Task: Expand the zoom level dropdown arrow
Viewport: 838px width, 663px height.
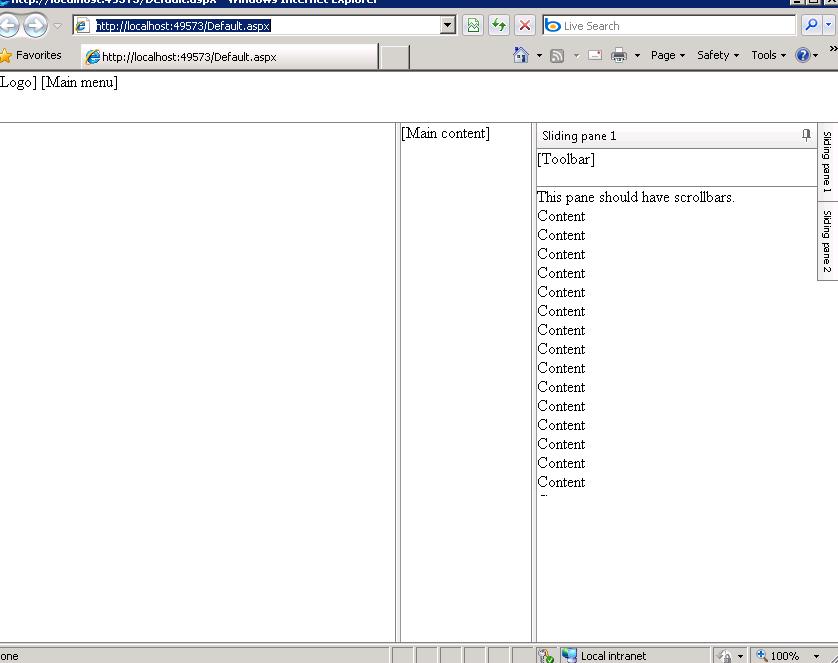Action: pyautogui.click(x=816, y=656)
